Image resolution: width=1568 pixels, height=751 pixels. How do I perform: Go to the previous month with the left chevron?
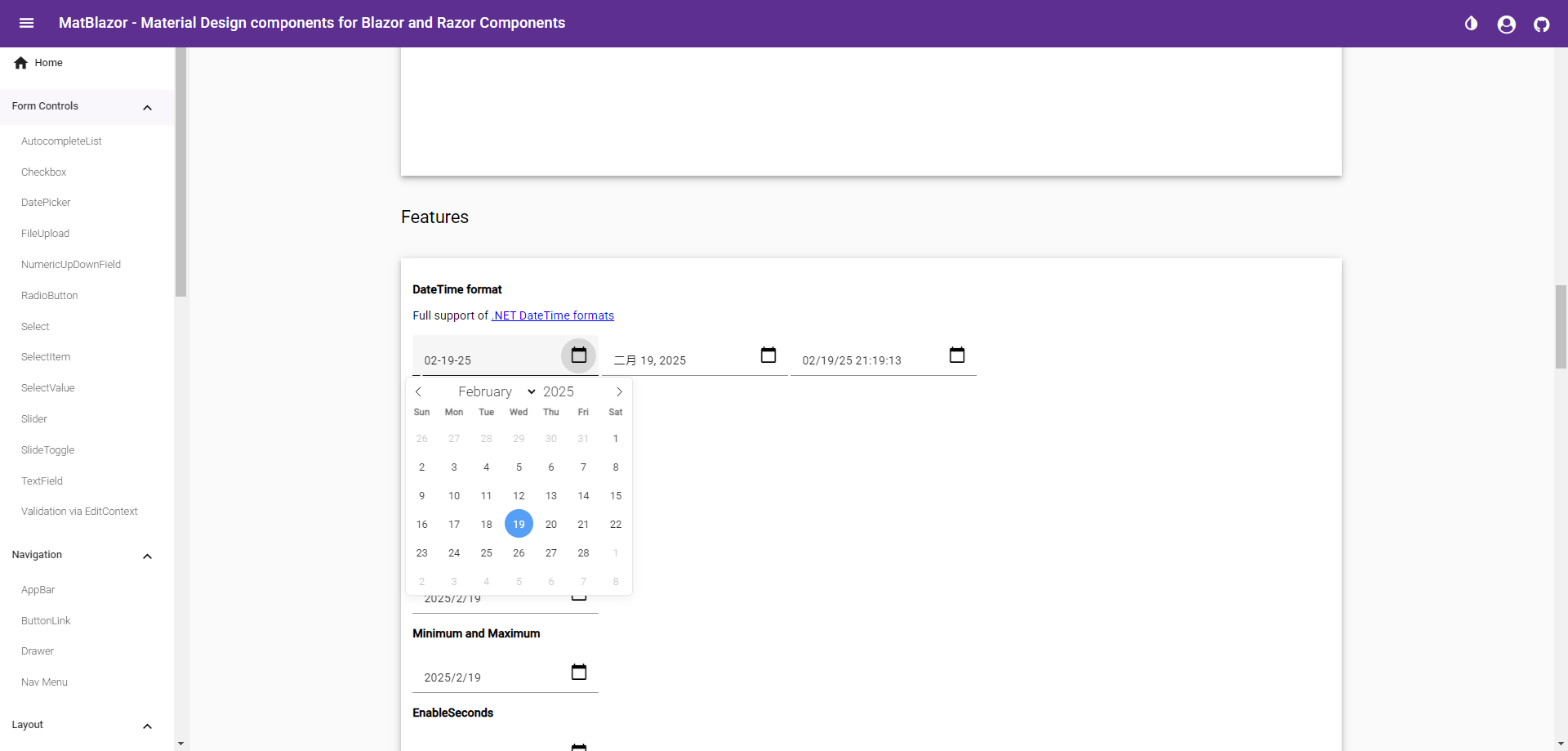[419, 391]
